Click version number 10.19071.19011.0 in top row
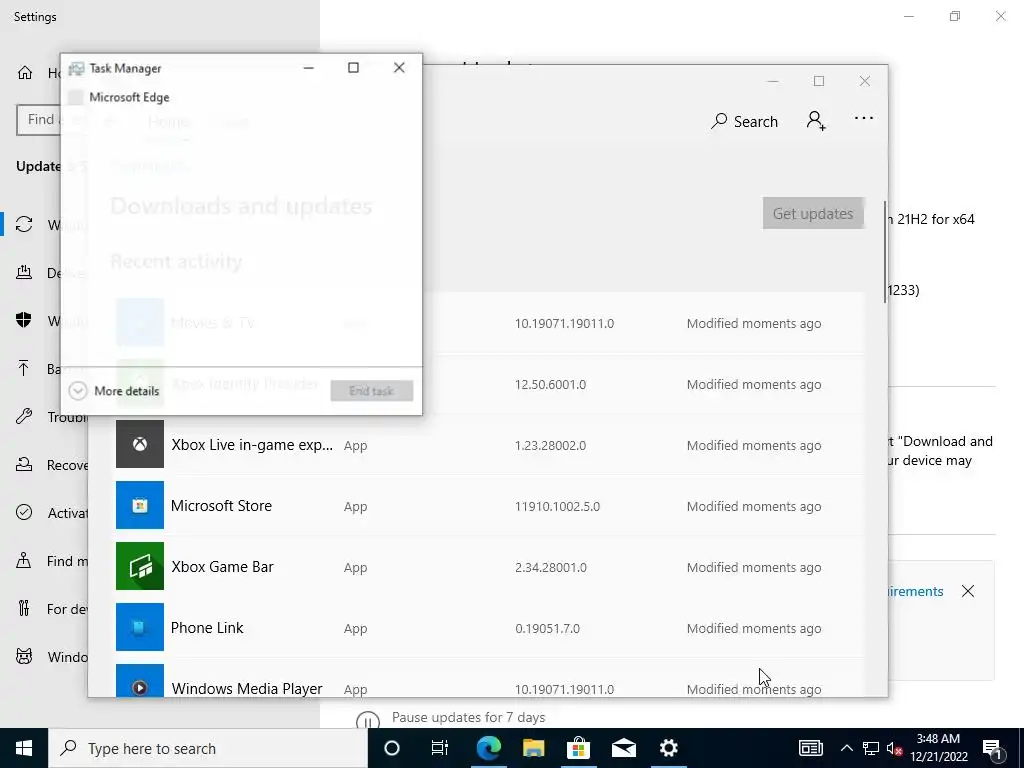Image resolution: width=1024 pixels, height=768 pixels. point(564,323)
